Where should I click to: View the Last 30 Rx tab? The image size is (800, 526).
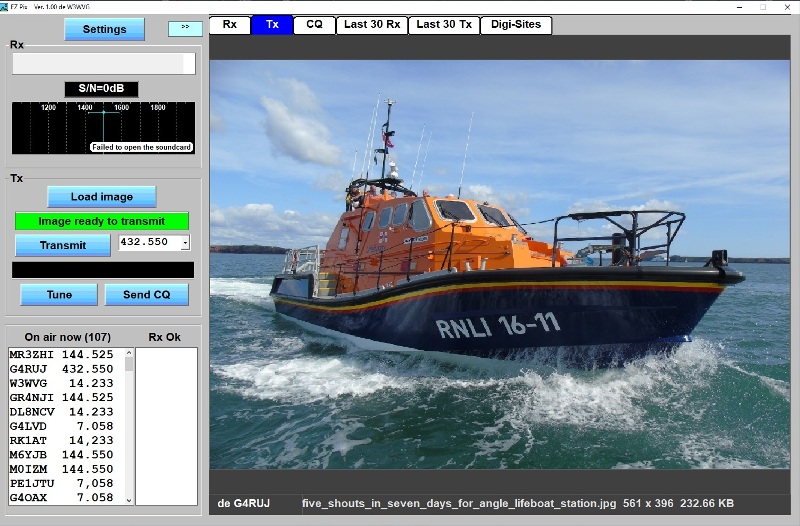372,24
